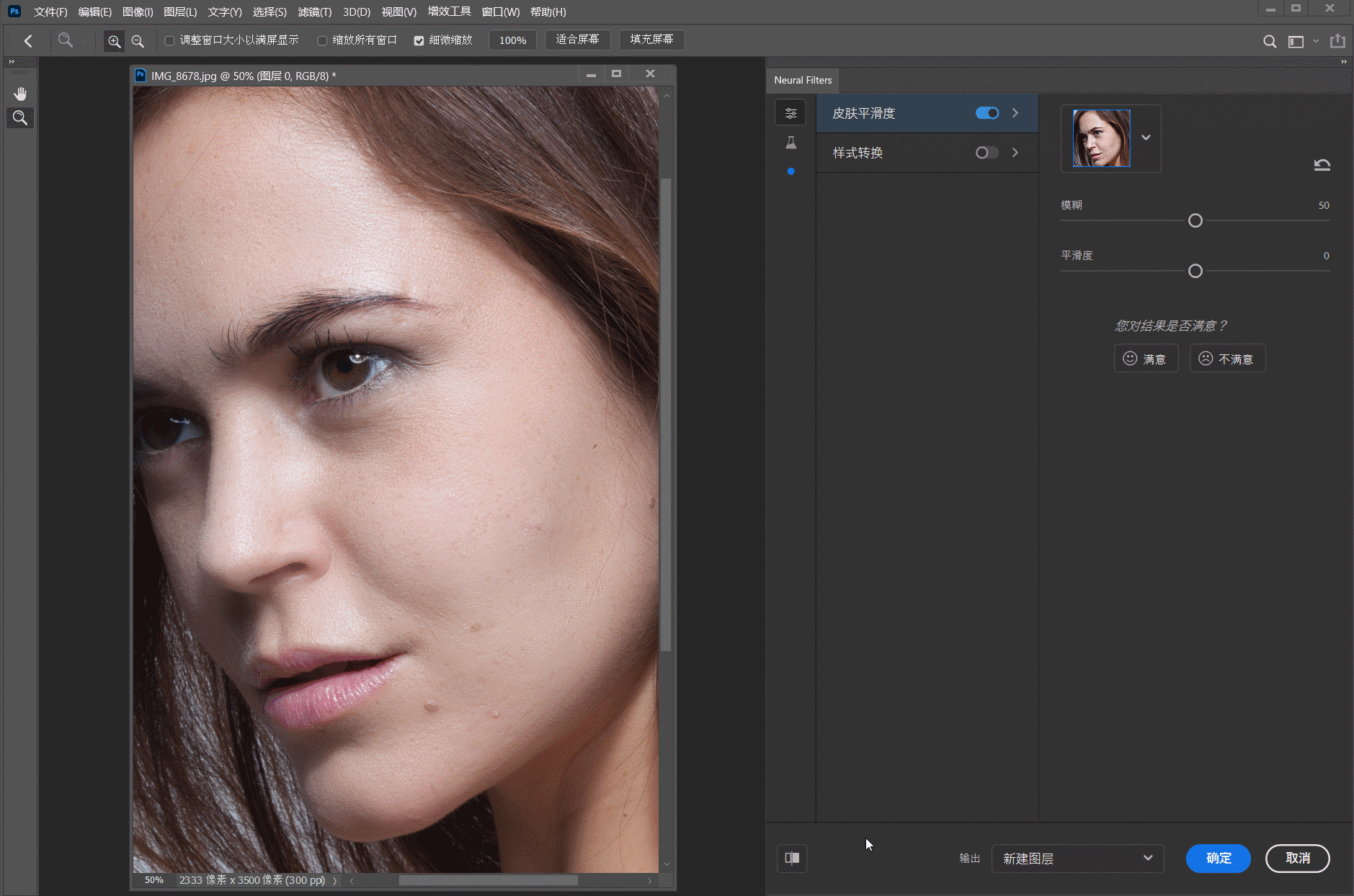Choose the zoom out magnifier mode
The height and width of the screenshot is (896, 1354).
(x=138, y=41)
